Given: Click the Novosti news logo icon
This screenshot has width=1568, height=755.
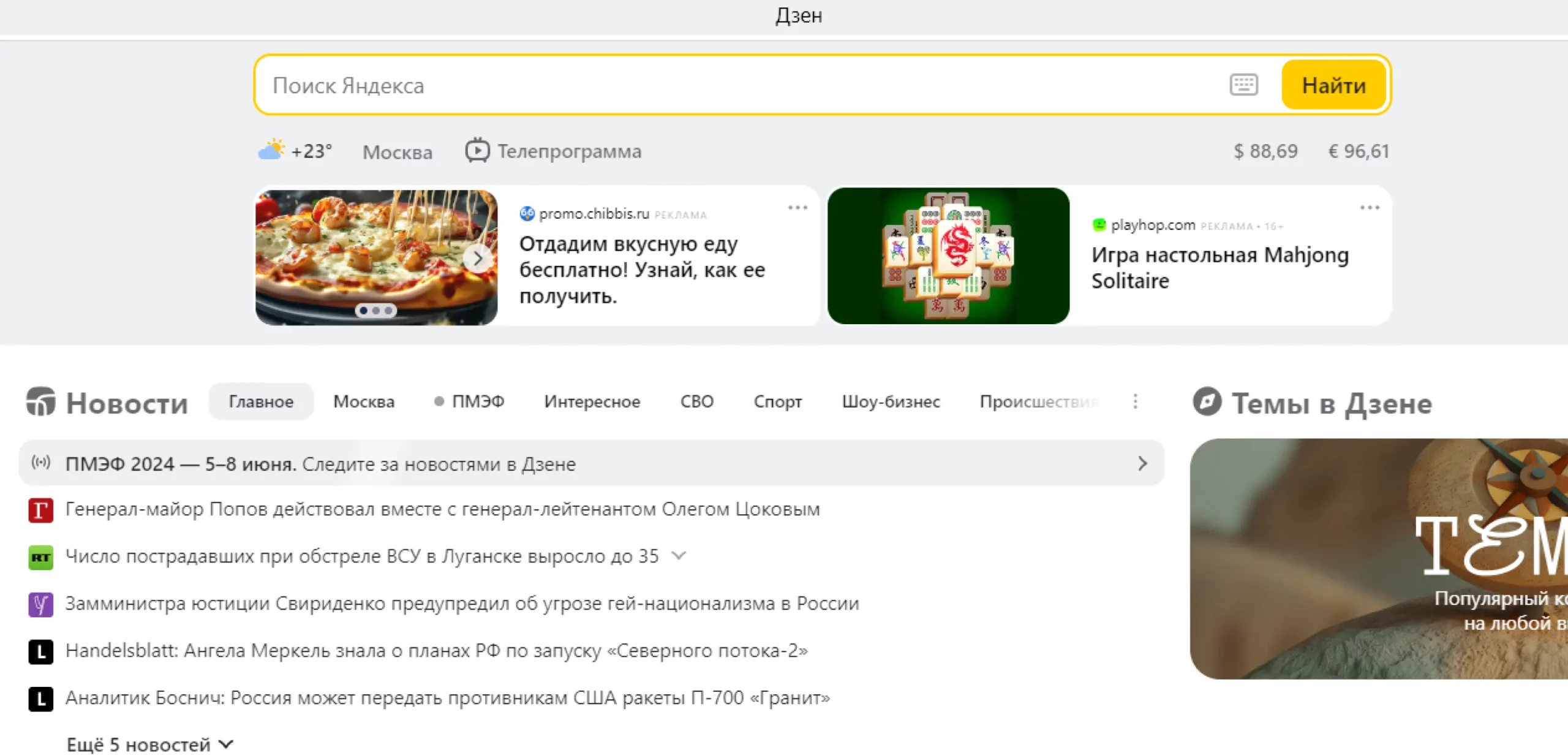Looking at the screenshot, I should (x=41, y=402).
